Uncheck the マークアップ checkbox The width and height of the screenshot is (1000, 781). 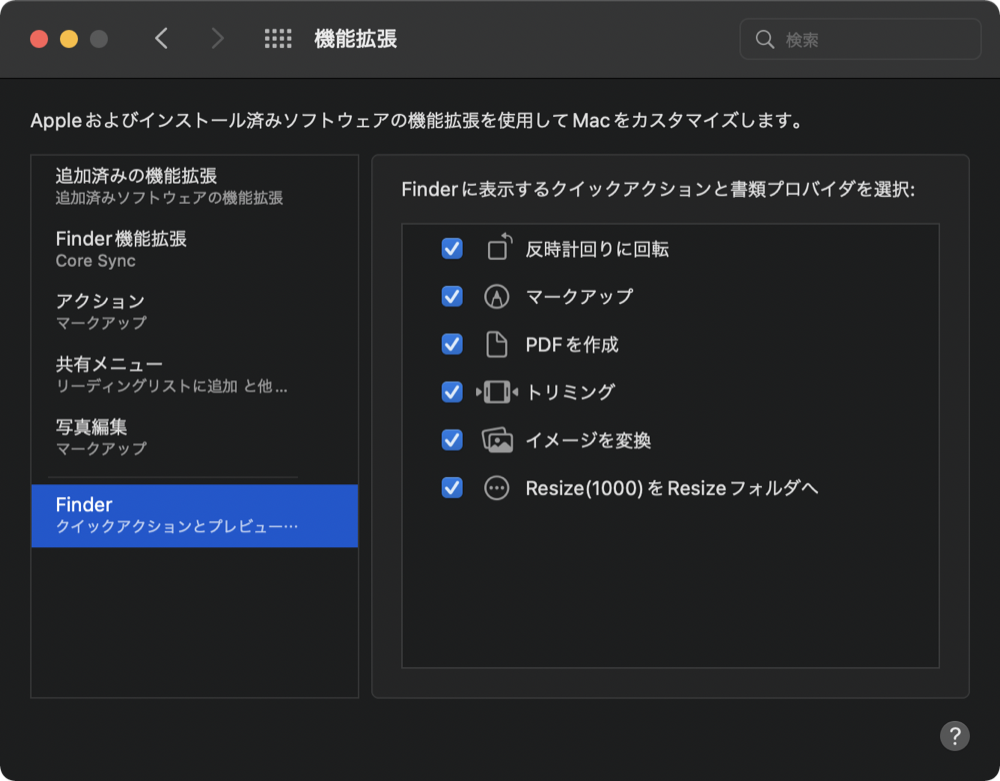(452, 297)
